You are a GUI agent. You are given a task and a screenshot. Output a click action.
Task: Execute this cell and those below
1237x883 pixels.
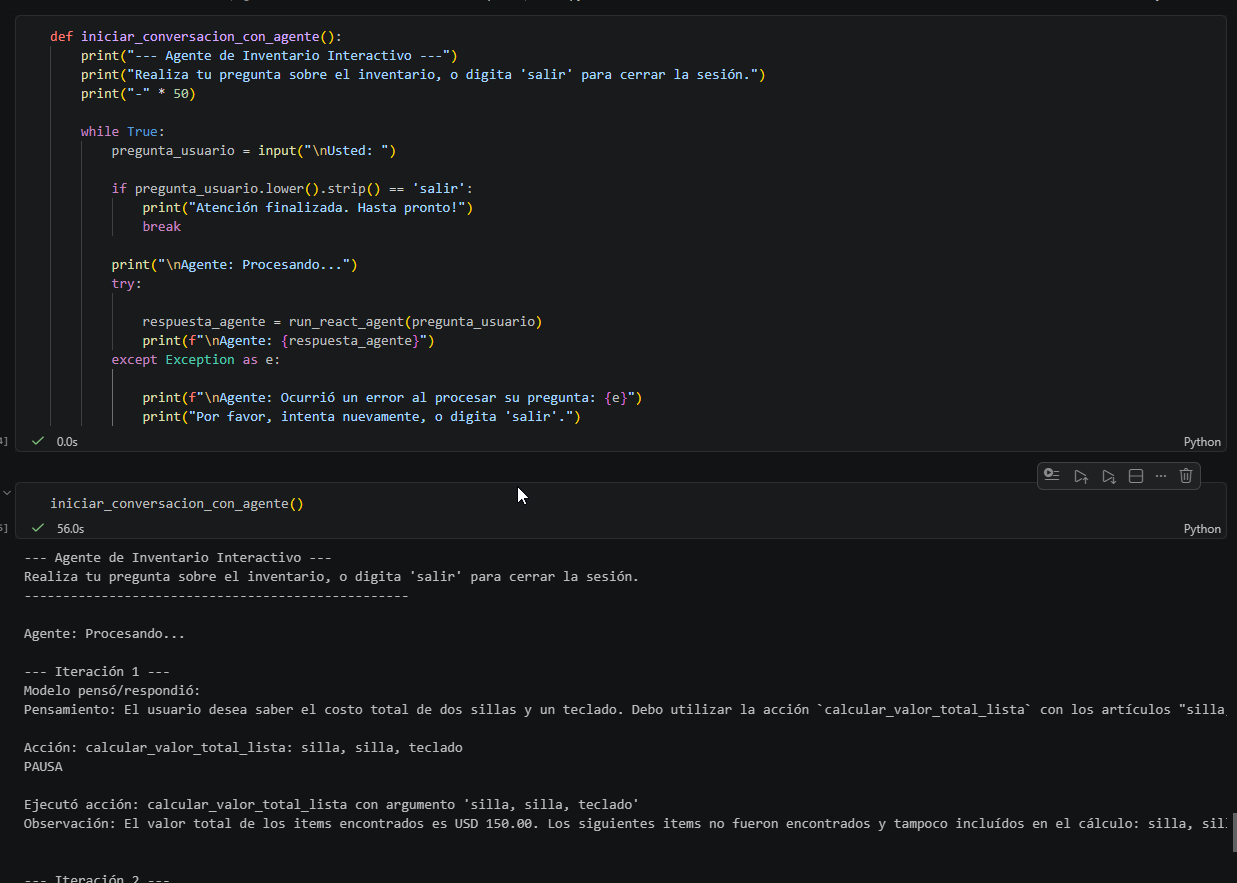tap(1108, 476)
